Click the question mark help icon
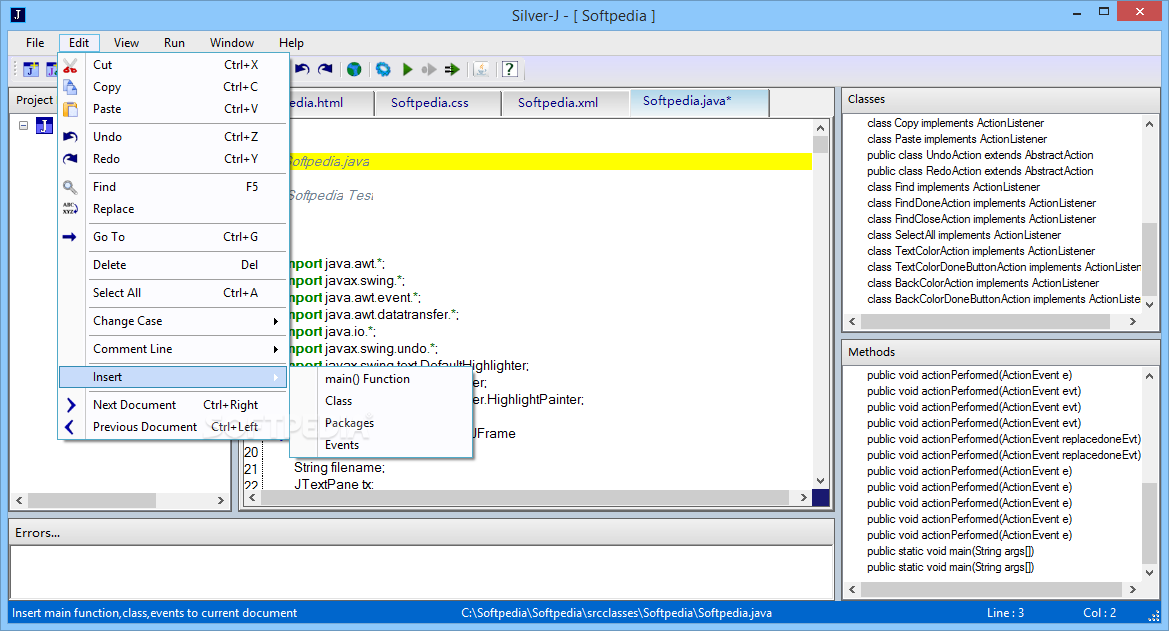 (510, 69)
